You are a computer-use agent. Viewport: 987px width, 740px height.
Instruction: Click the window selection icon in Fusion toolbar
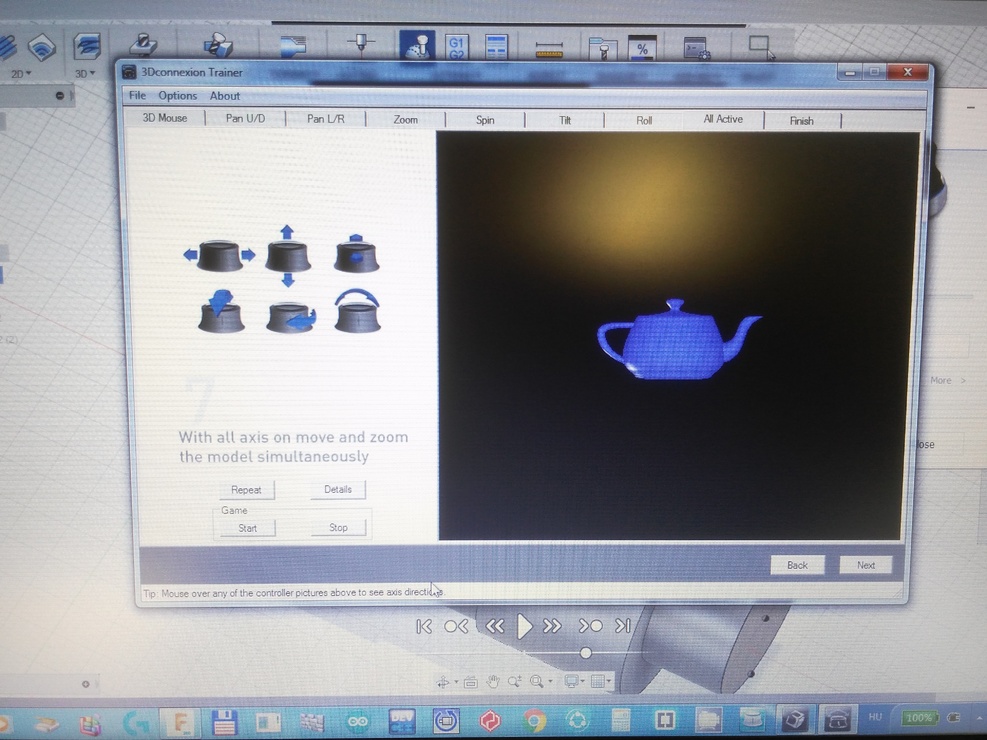(762, 47)
